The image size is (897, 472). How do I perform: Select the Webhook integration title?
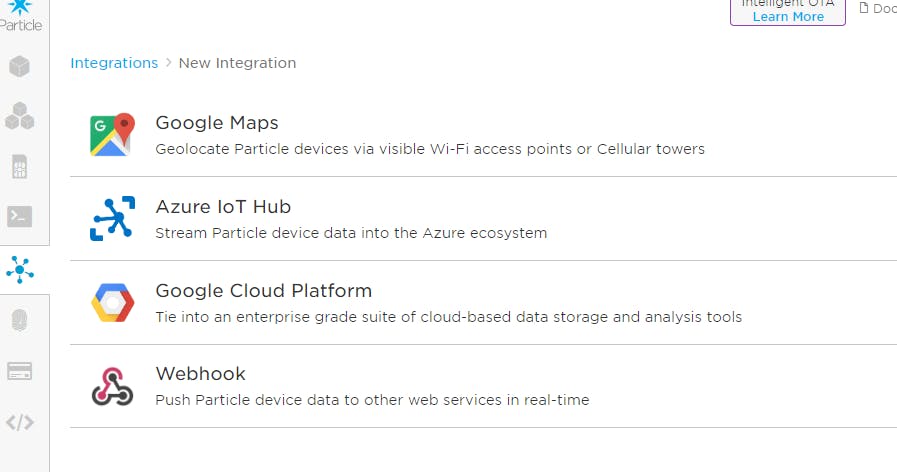click(x=200, y=374)
